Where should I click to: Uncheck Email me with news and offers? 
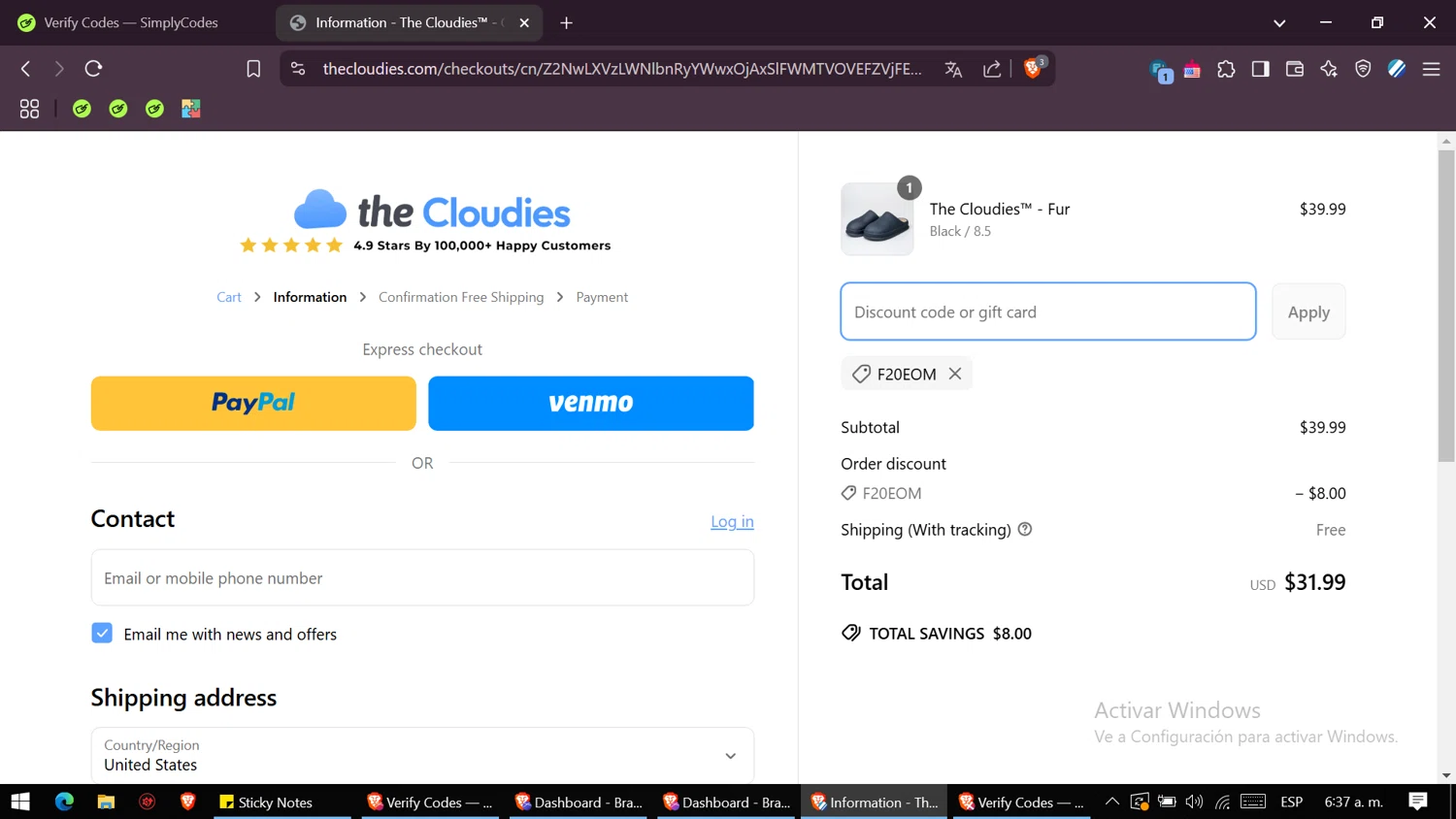tap(102, 633)
